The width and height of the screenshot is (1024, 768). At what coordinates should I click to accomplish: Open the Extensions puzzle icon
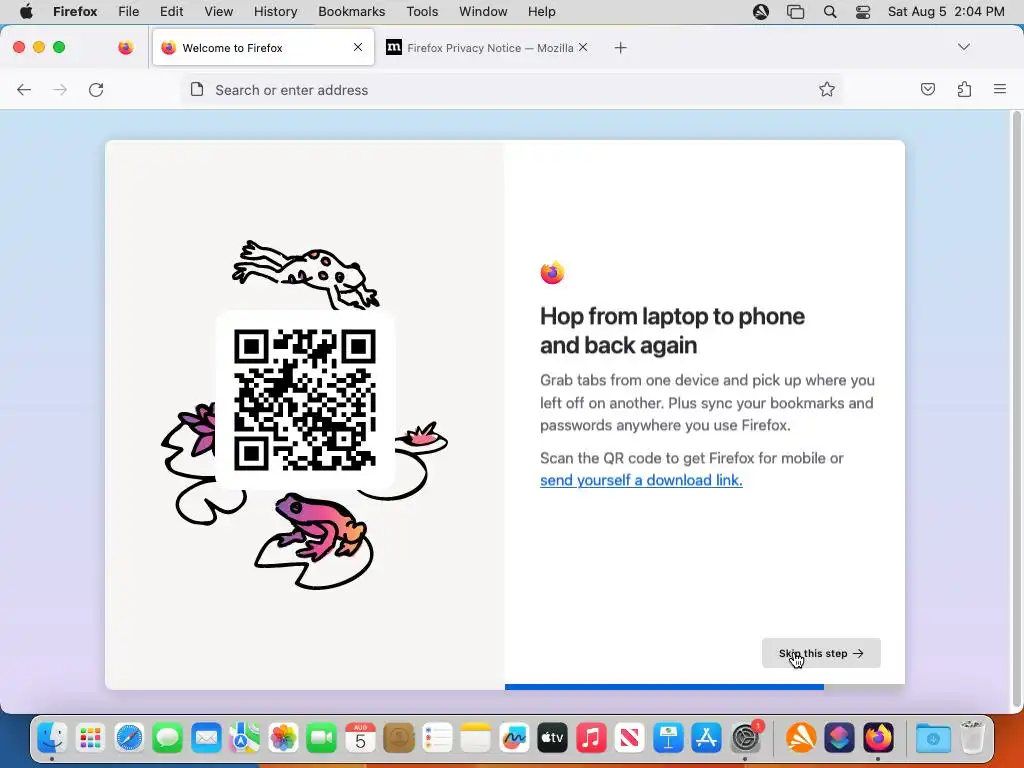click(964, 89)
